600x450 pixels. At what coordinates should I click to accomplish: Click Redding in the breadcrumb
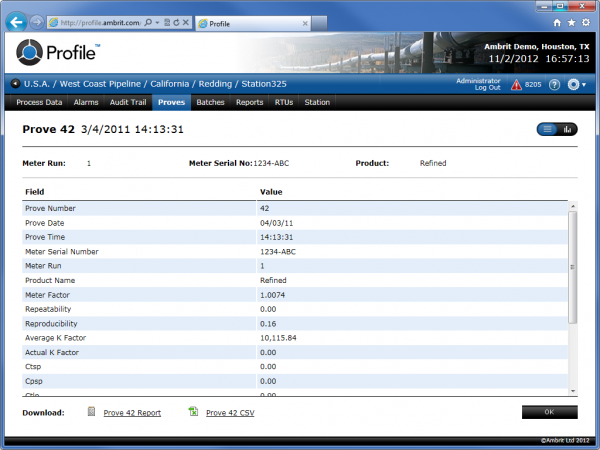[x=215, y=84]
